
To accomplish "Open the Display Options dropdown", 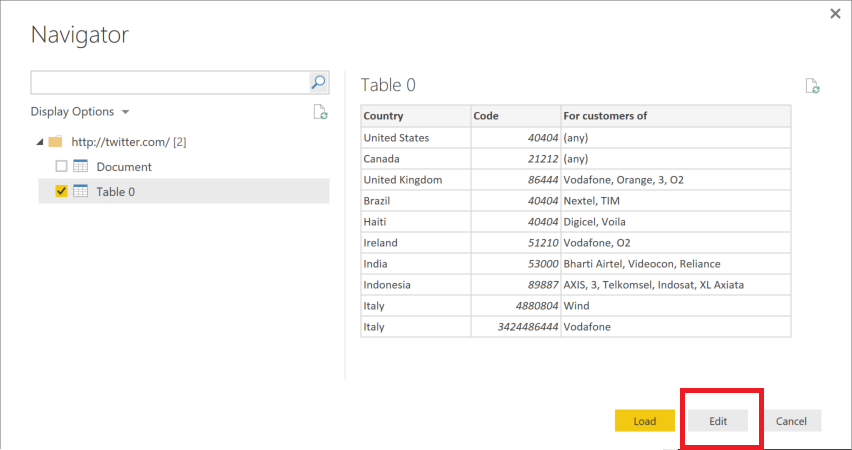I will [x=80, y=112].
